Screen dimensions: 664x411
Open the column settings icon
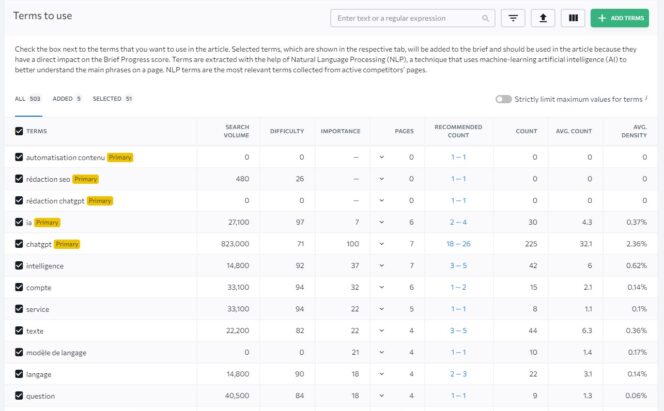point(573,18)
